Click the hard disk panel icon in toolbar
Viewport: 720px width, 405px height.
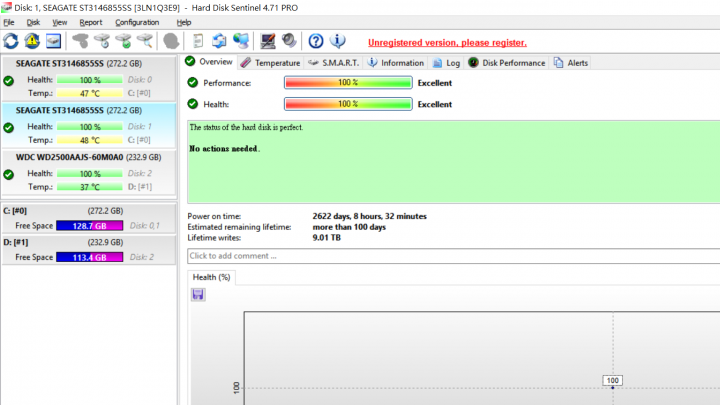point(53,41)
